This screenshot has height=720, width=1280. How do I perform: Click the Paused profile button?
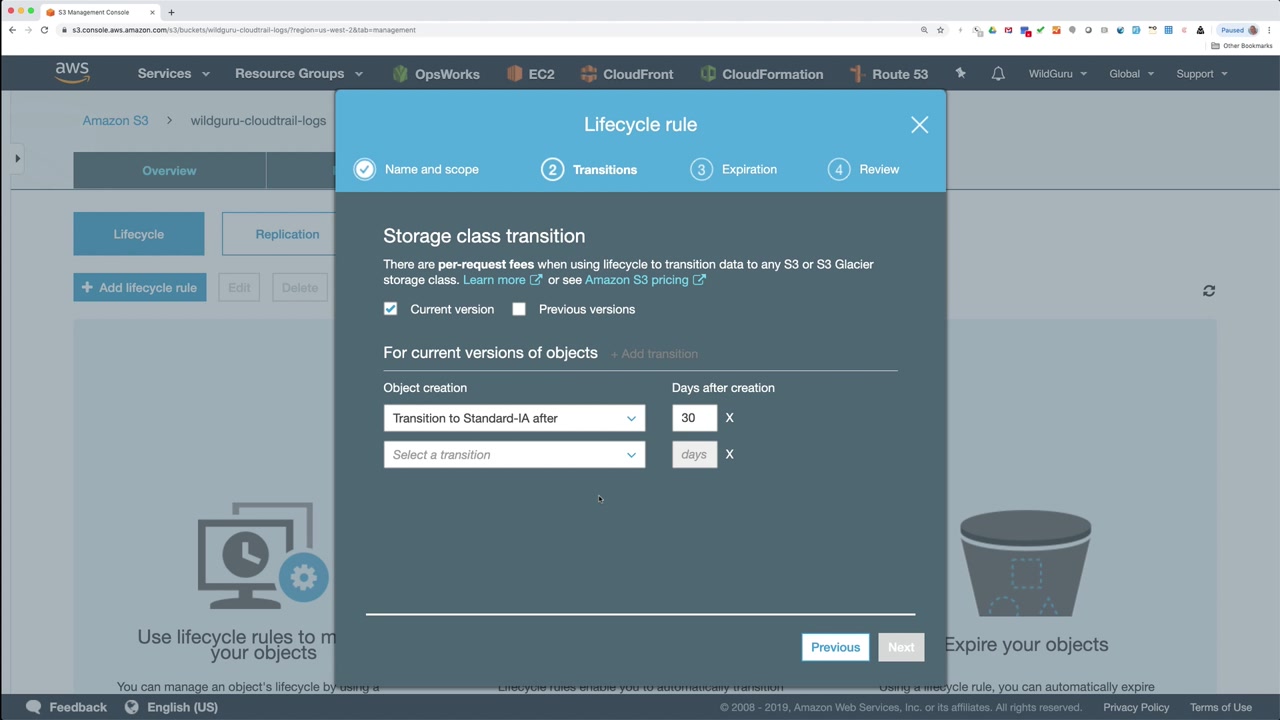click(1239, 30)
